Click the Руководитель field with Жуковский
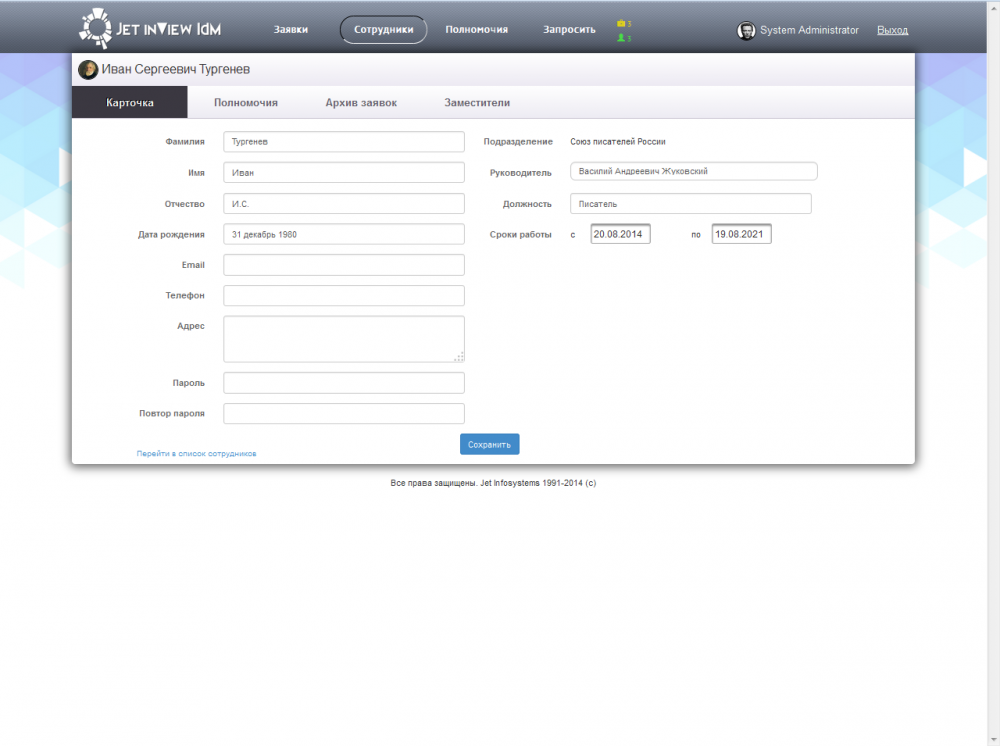 (x=693, y=171)
